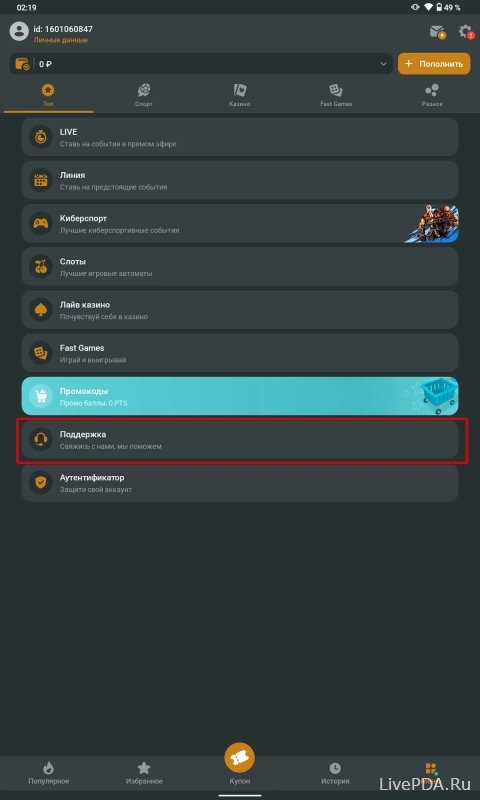Expand the balance dropdown chevron
Screen dimensions: 480x800
click(384, 64)
